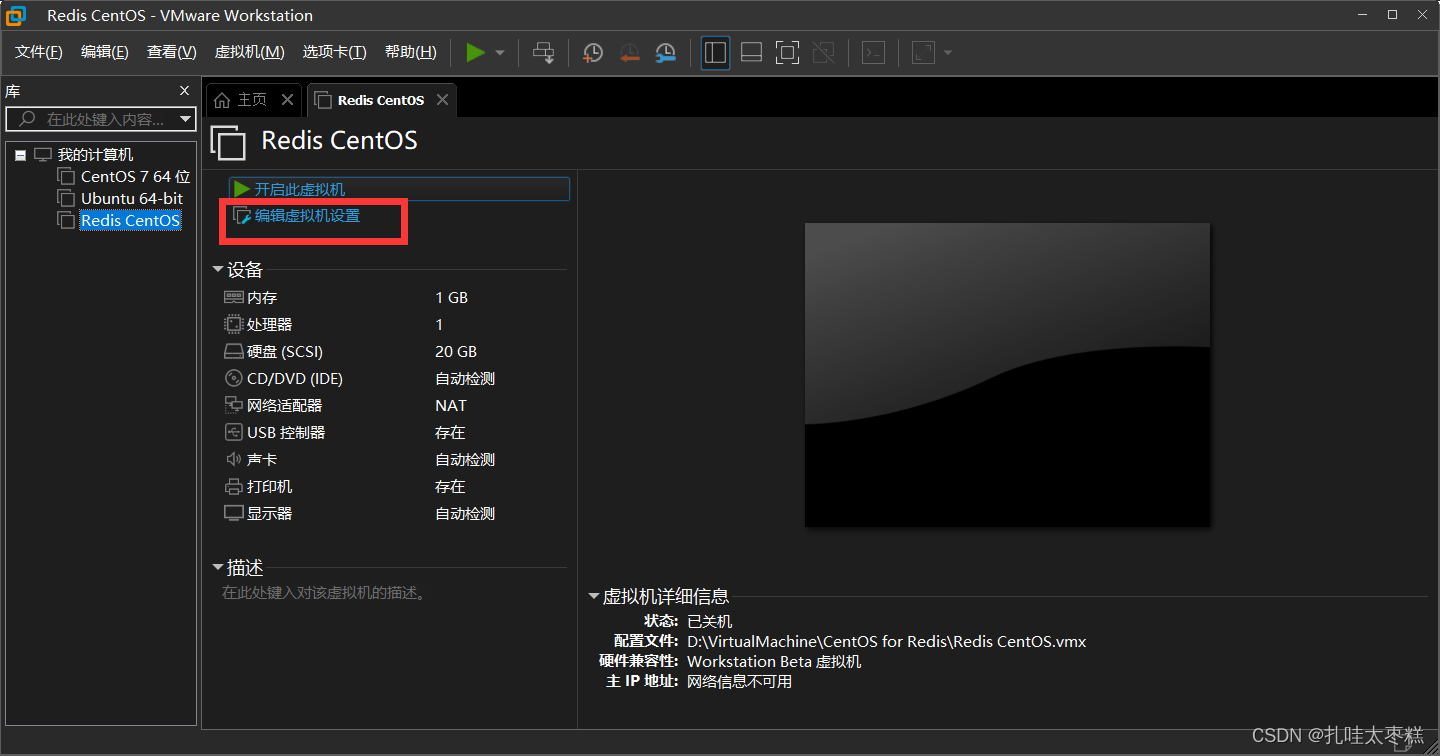The image size is (1440, 756).
Task: Click the CD/DVD (IDE) disc icon
Action: 234,379
